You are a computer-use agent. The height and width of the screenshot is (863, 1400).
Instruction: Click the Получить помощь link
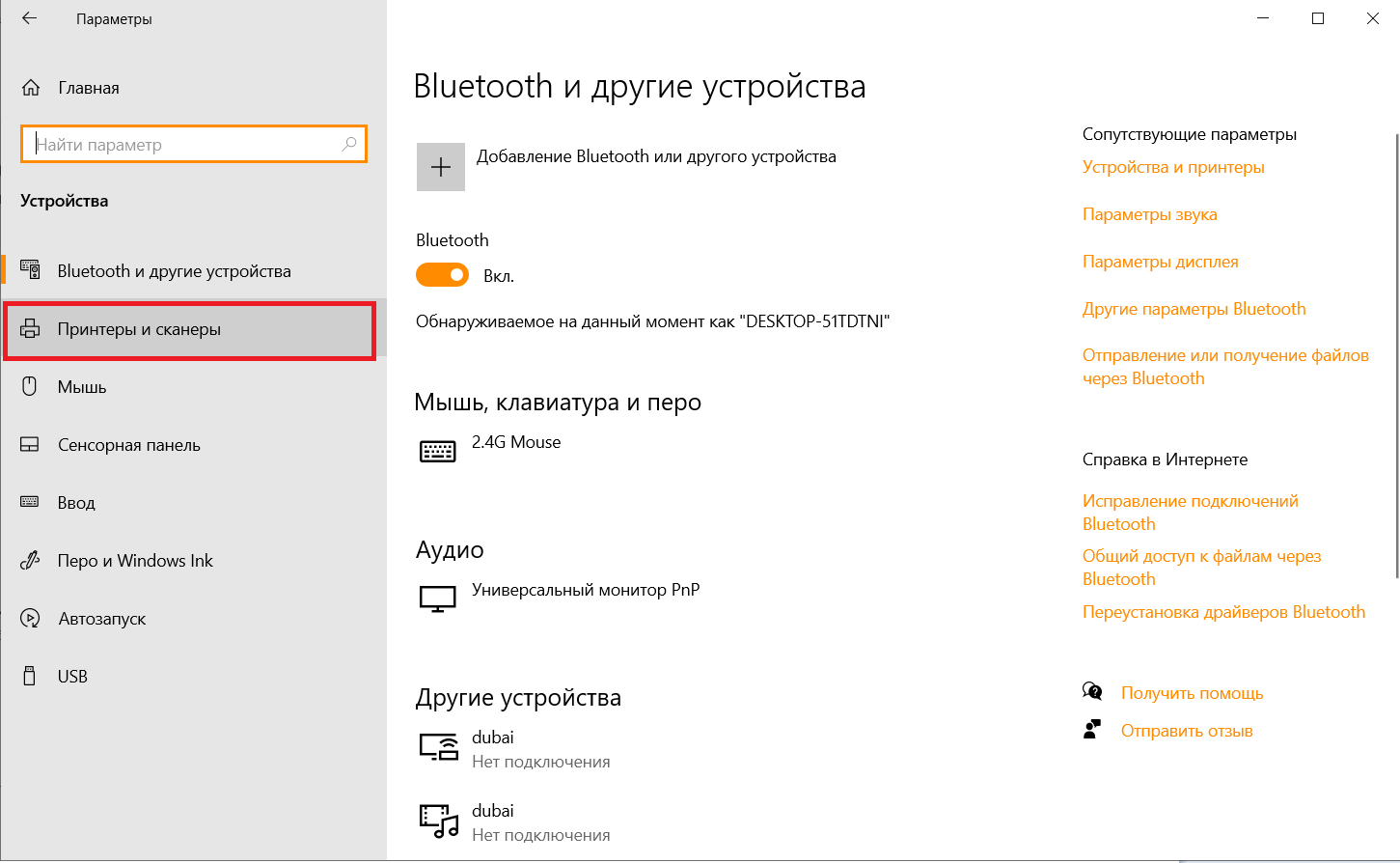pyautogui.click(x=1192, y=693)
